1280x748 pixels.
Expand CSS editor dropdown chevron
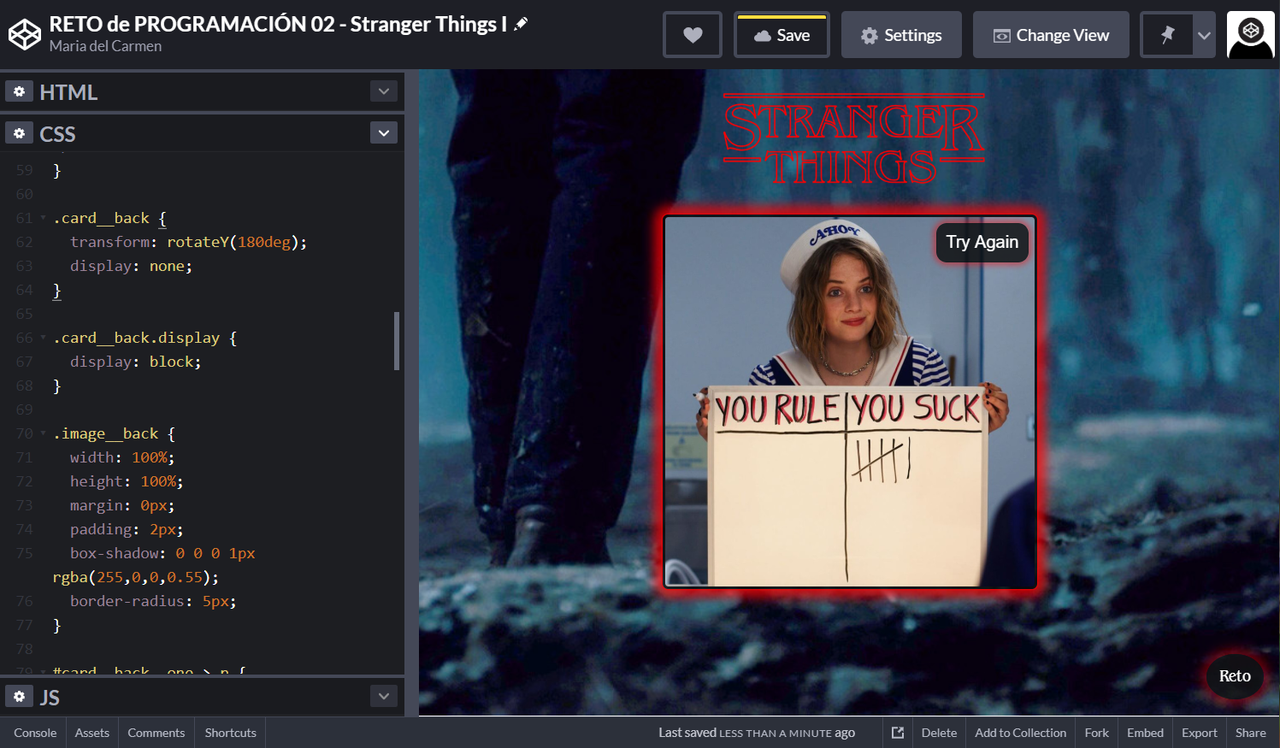(x=384, y=133)
